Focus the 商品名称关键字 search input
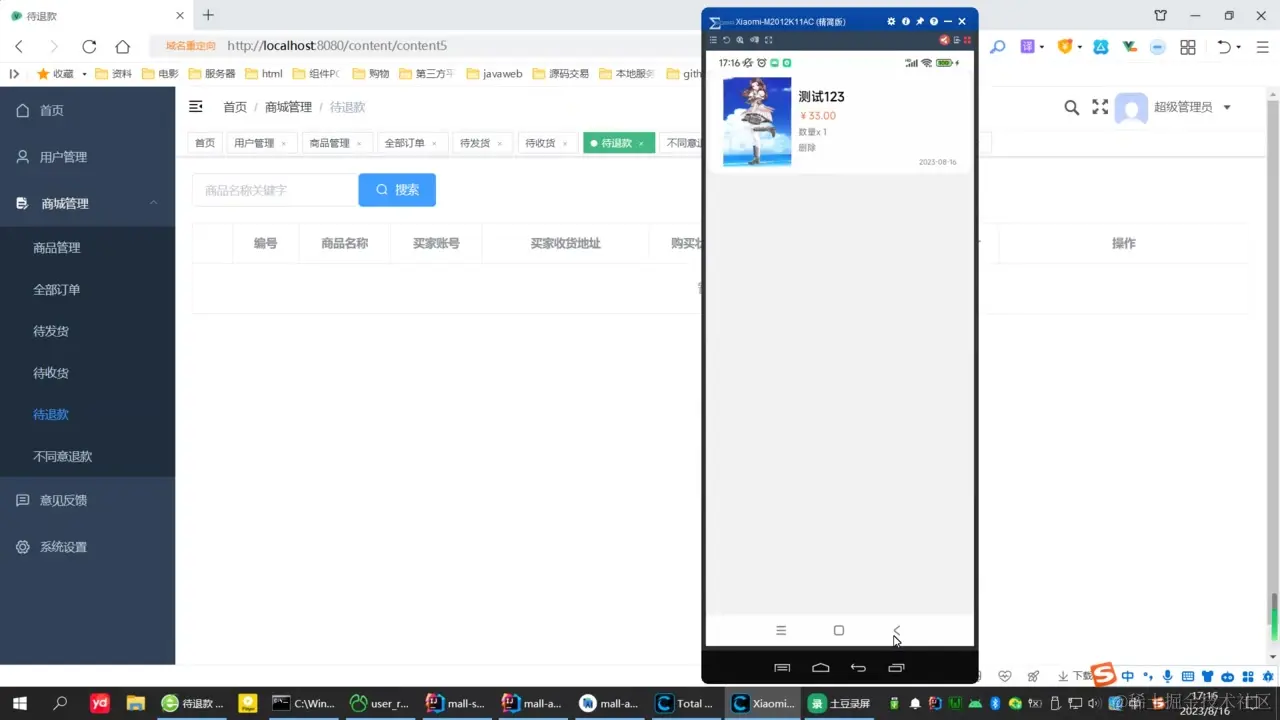This screenshot has width=1280, height=720. pyautogui.click(x=275, y=190)
